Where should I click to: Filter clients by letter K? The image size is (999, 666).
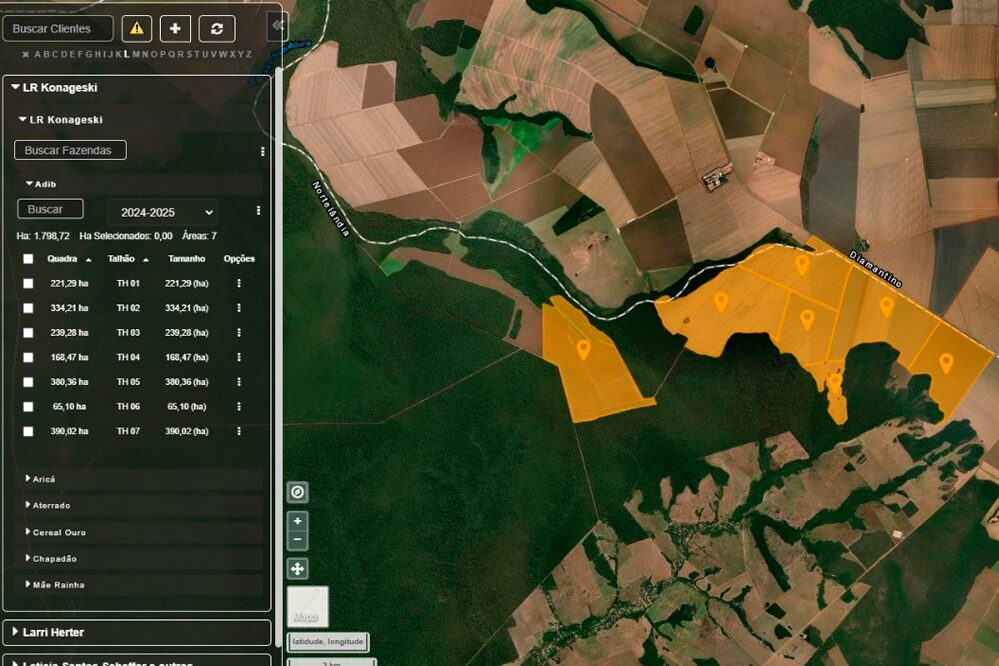[x=118, y=54]
